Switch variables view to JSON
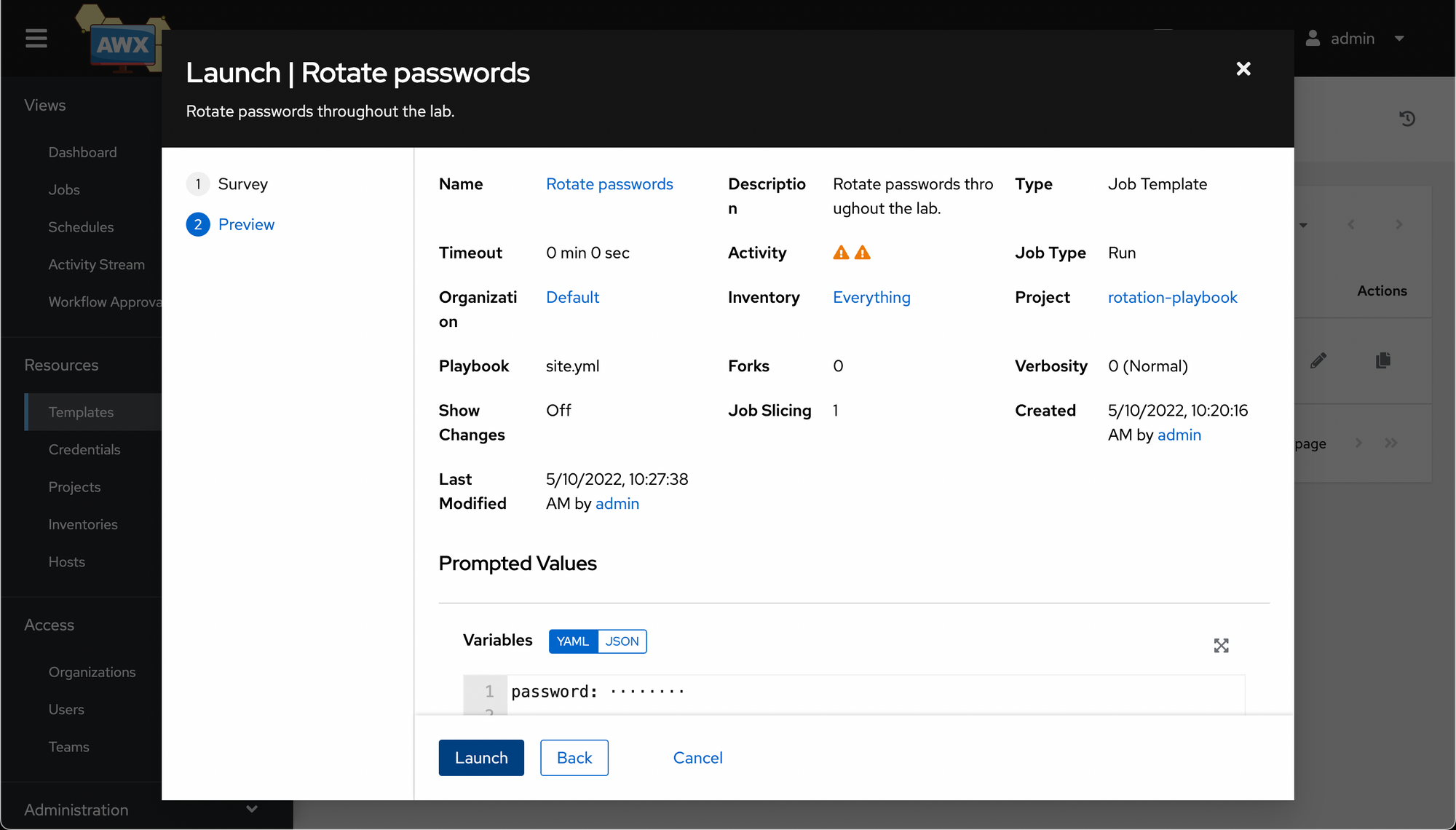1456x830 pixels. (x=622, y=641)
